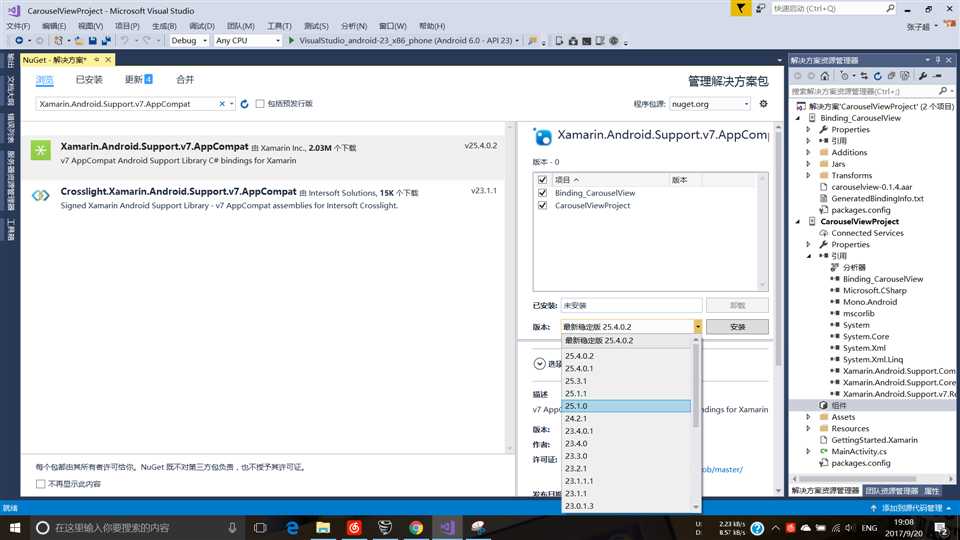The width and height of the screenshot is (960, 540).
Task: Select version 24.2.1 from the list
Action: (626, 418)
